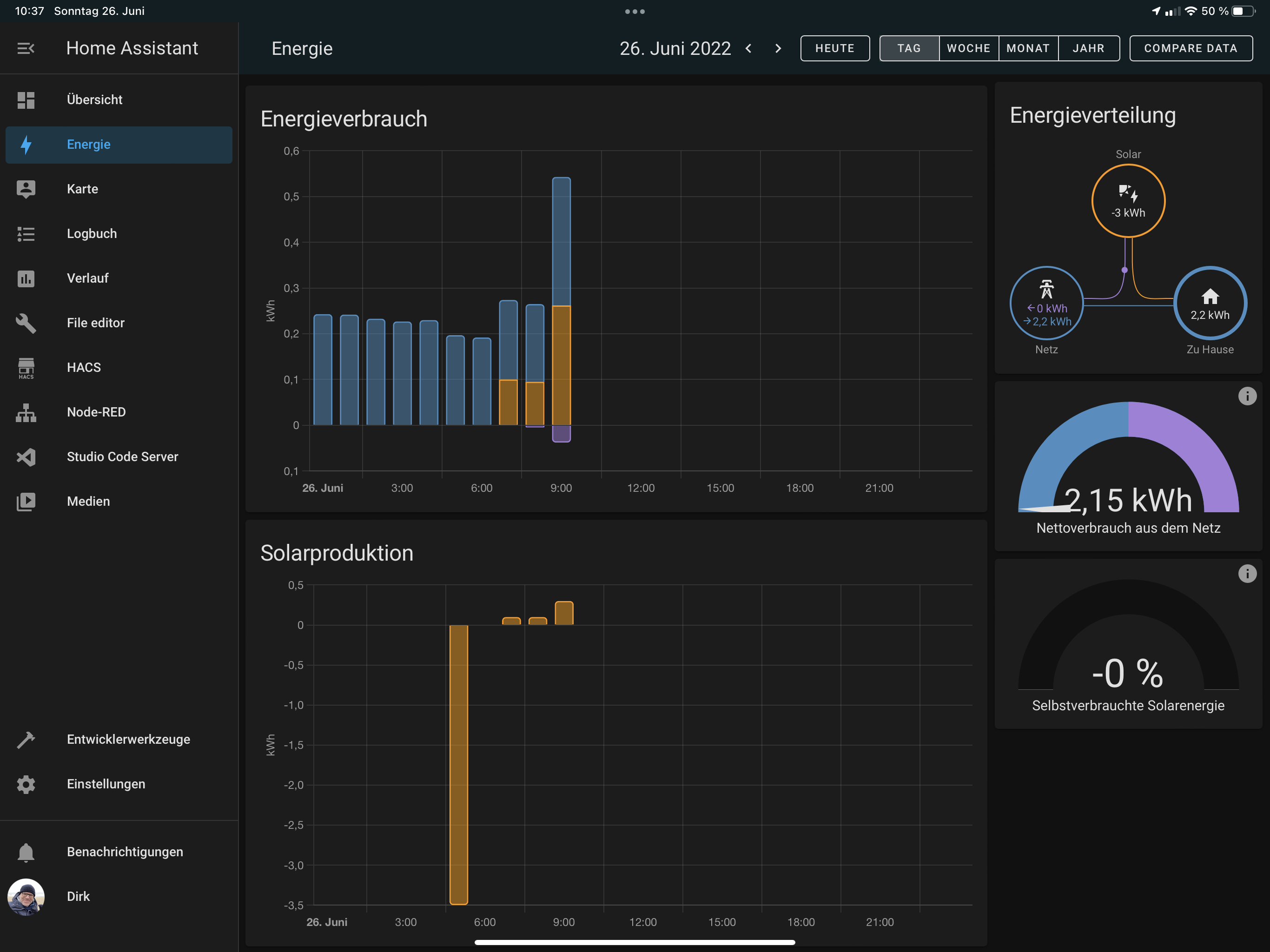Viewport: 1270px width, 952px height.
Task: Switch the period toggle to JAHR
Action: (1088, 48)
